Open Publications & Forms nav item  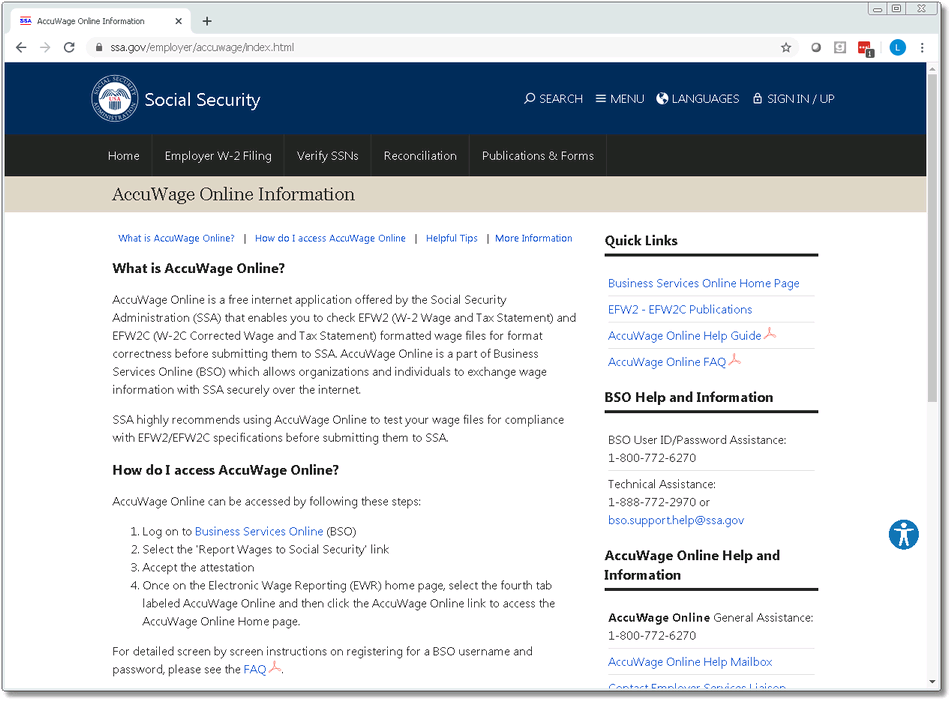coord(538,155)
